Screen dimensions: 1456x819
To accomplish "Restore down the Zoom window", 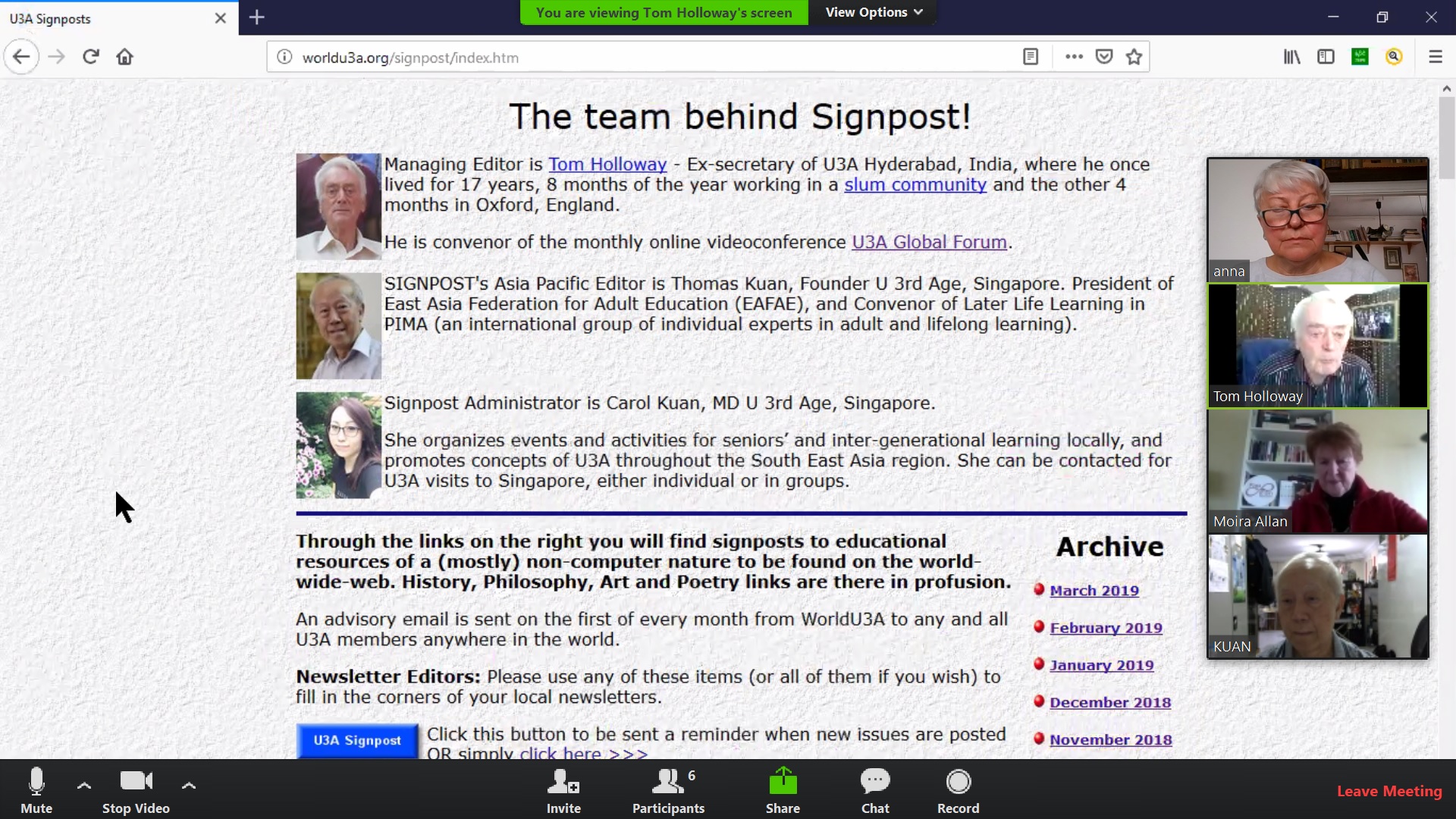I will [1382, 17].
